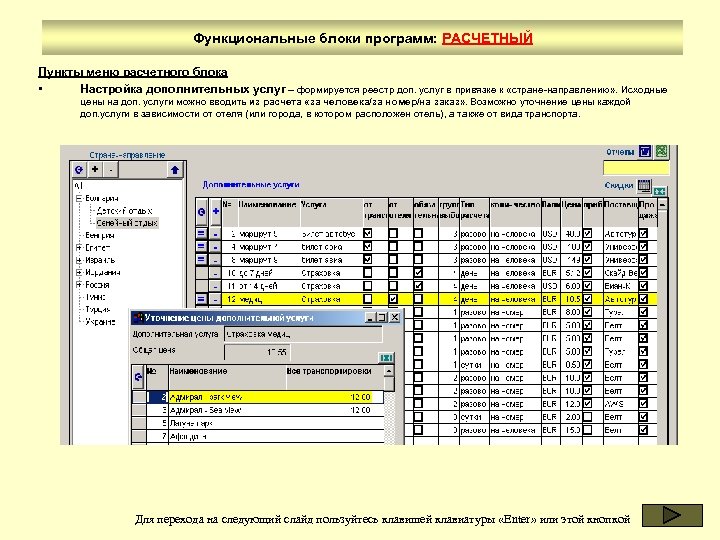Click the price dialog title bar icon
720x540 pixels.
pyautogui.click(x=137, y=317)
